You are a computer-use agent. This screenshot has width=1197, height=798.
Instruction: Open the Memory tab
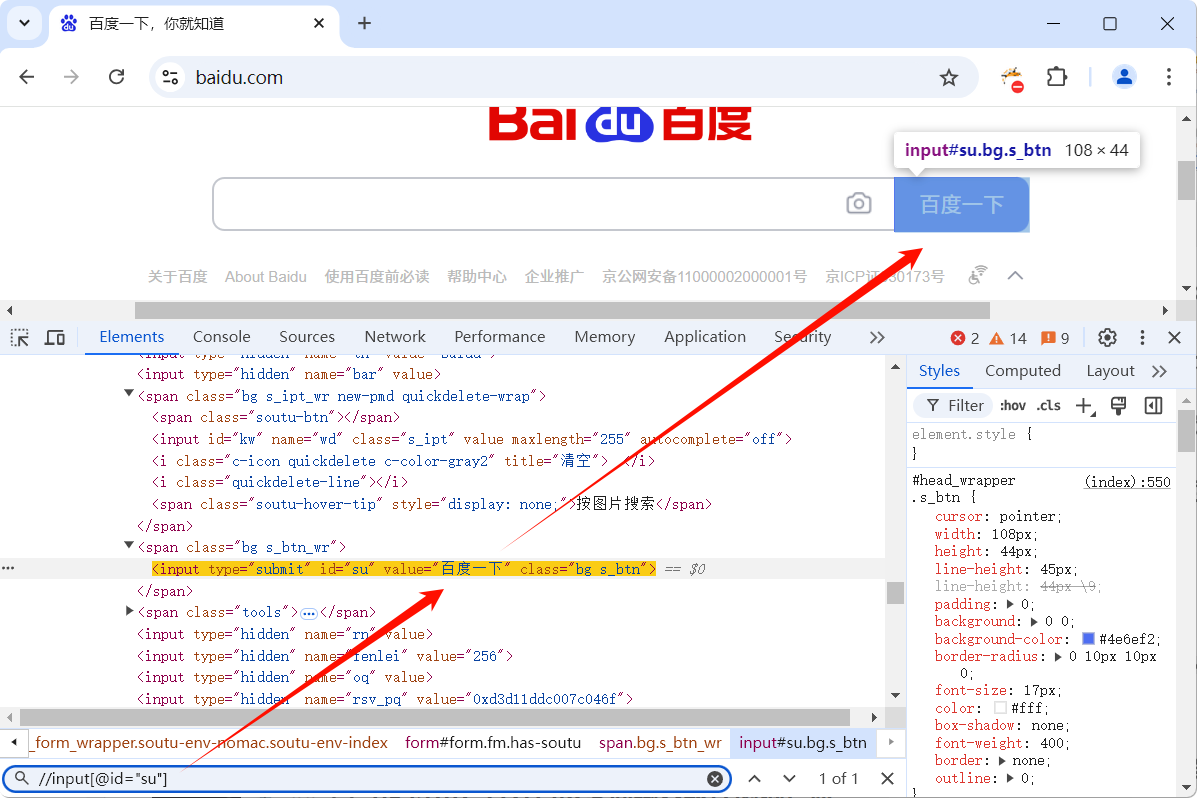(605, 337)
